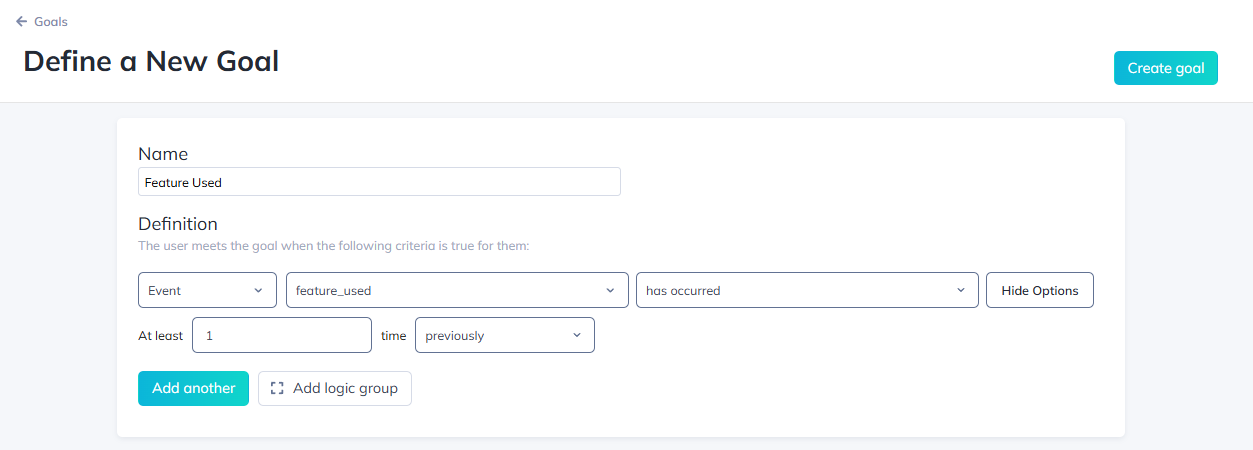Open the Goals breadcrumb link
Viewport: 1253px width, 450px height.
(50, 21)
